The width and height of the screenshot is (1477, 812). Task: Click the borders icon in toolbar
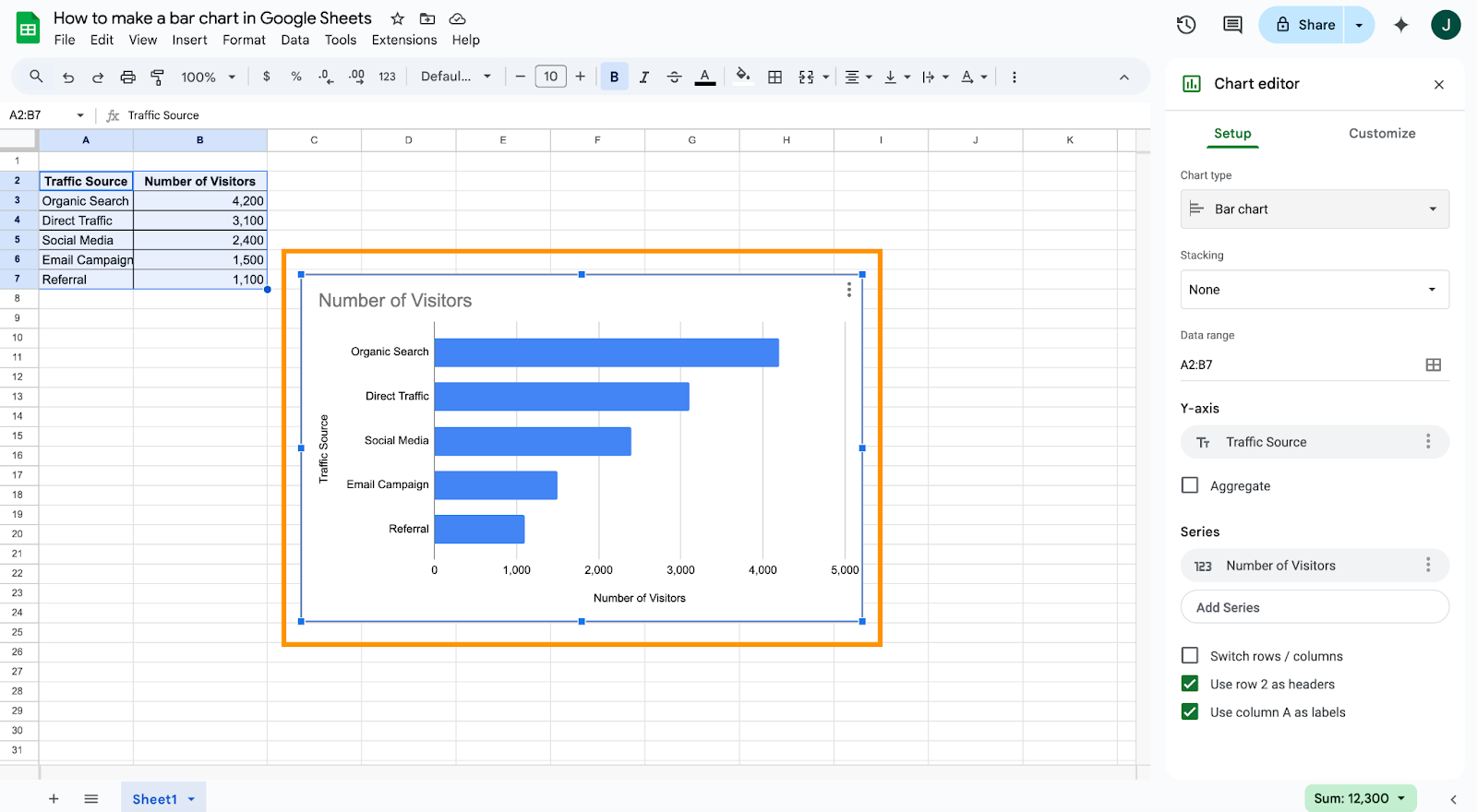pos(775,78)
